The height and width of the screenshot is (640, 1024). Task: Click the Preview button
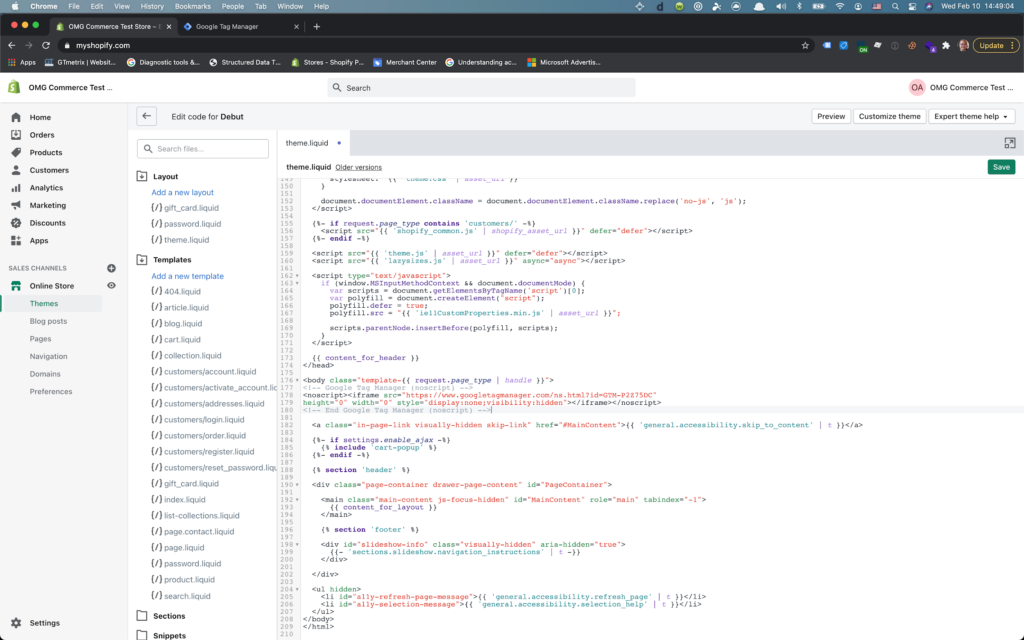[831, 116]
